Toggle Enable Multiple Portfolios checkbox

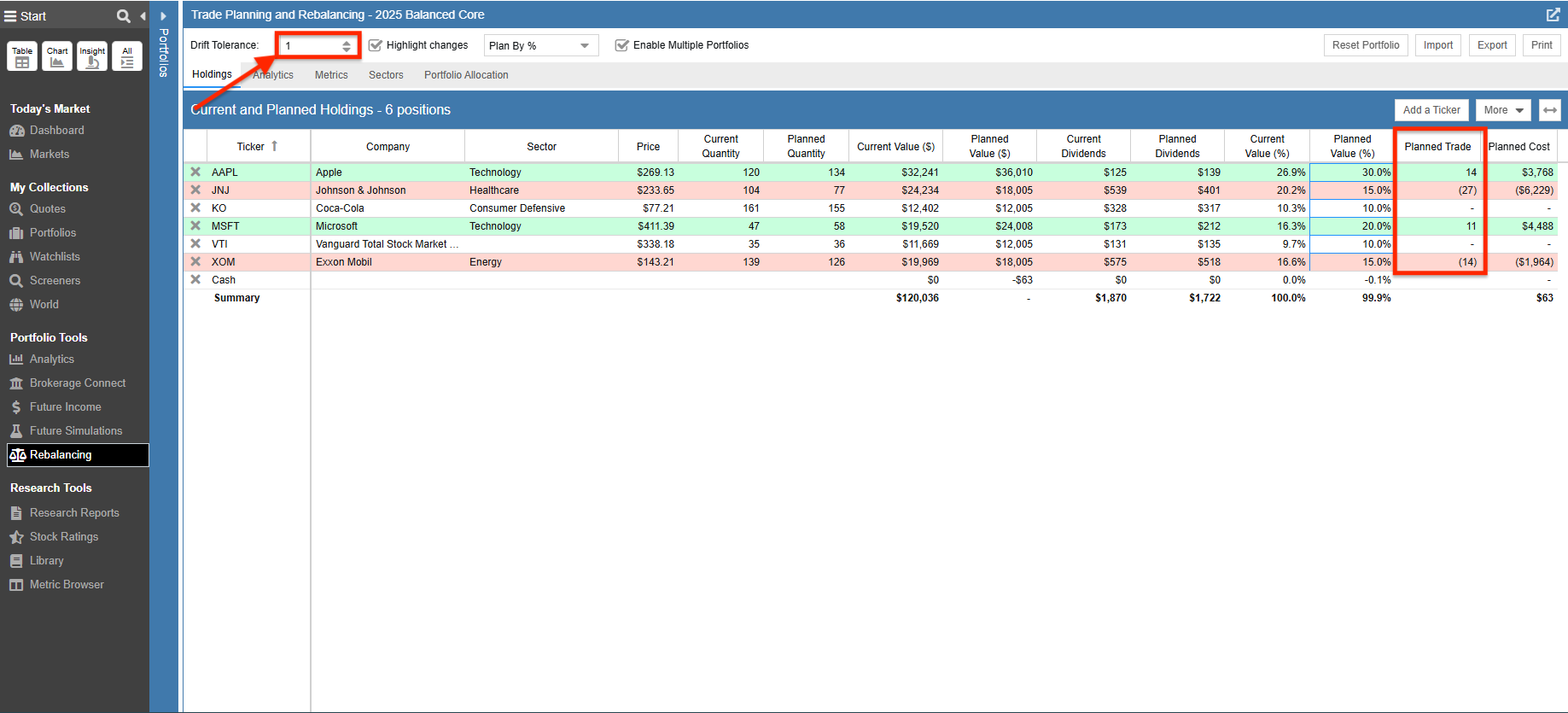point(621,45)
